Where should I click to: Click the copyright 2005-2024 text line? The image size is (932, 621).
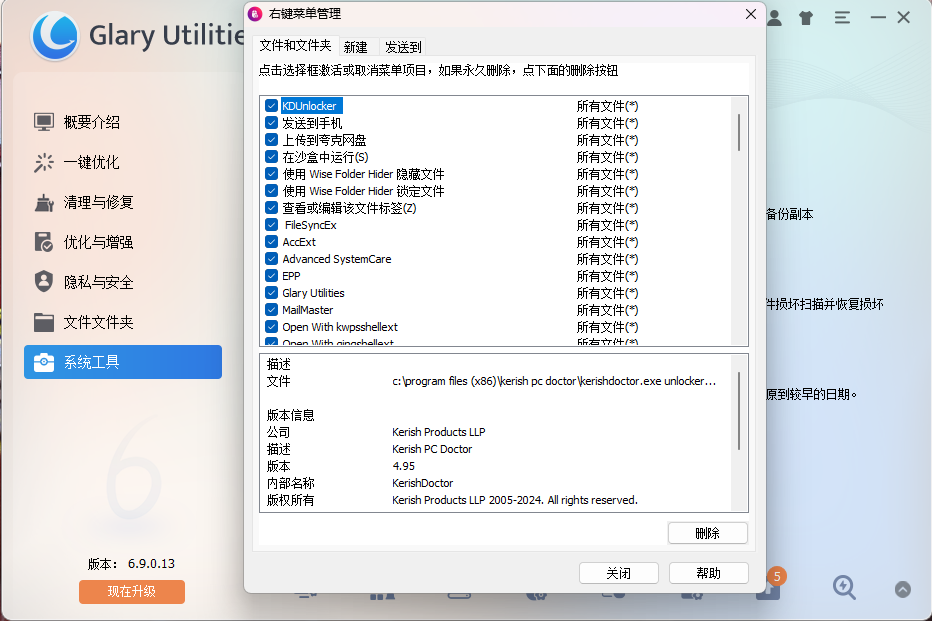click(x=515, y=500)
